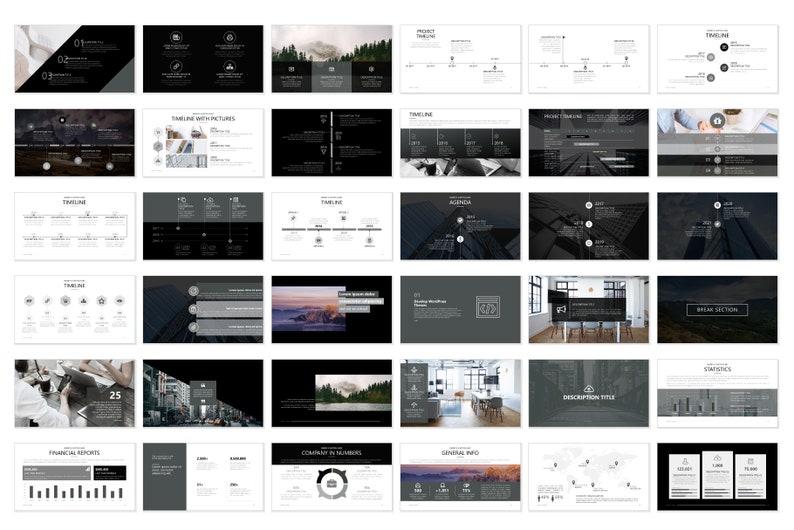Viewport: 794px width, 530px height.
Task: Select the General Info slide
Action: coord(460,477)
